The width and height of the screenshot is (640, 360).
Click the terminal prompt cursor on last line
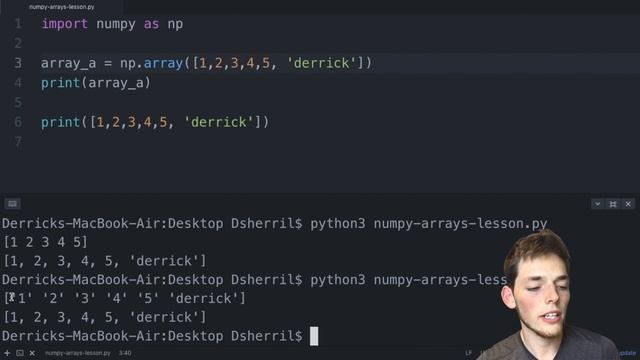pos(314,336)
